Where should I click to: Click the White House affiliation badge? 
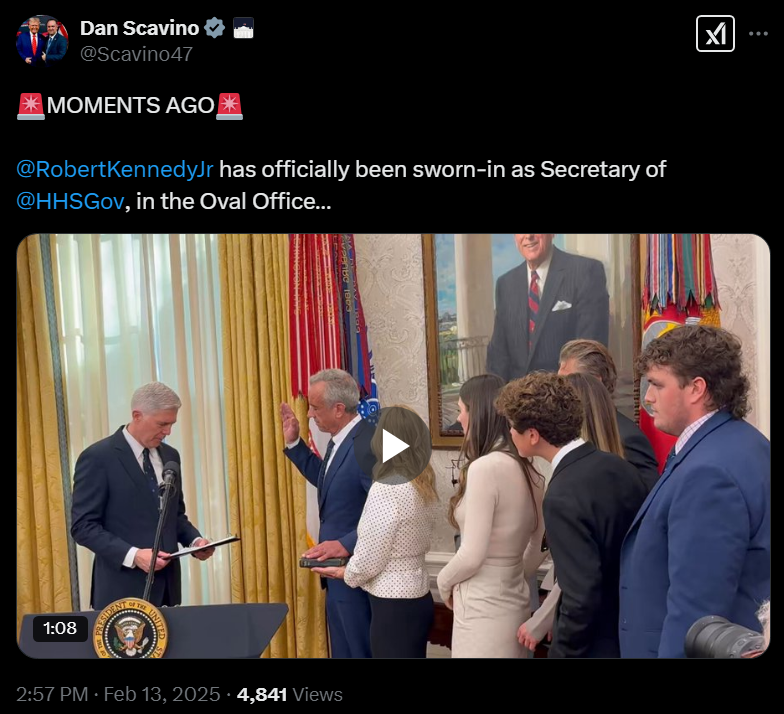[244, 28]
